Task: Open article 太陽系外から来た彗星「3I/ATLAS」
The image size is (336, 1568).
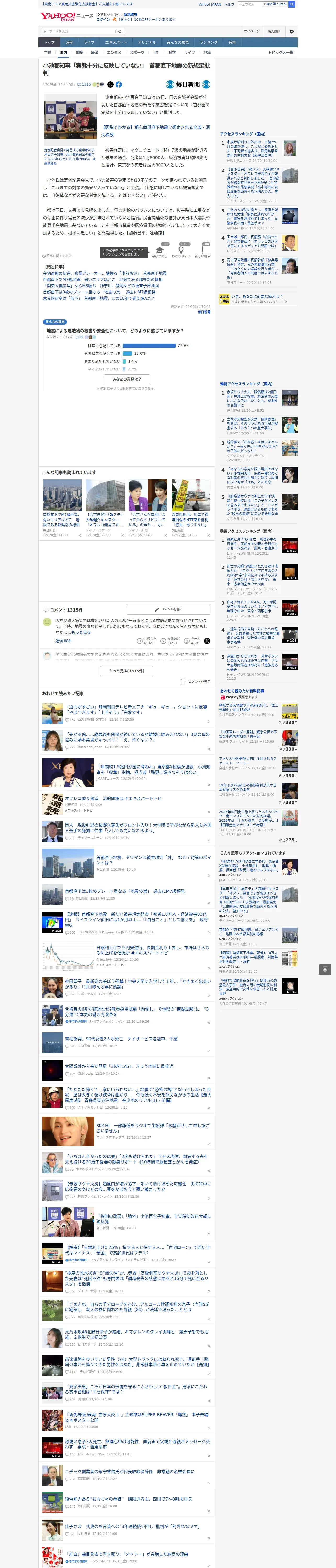Action: [119, 1067]
